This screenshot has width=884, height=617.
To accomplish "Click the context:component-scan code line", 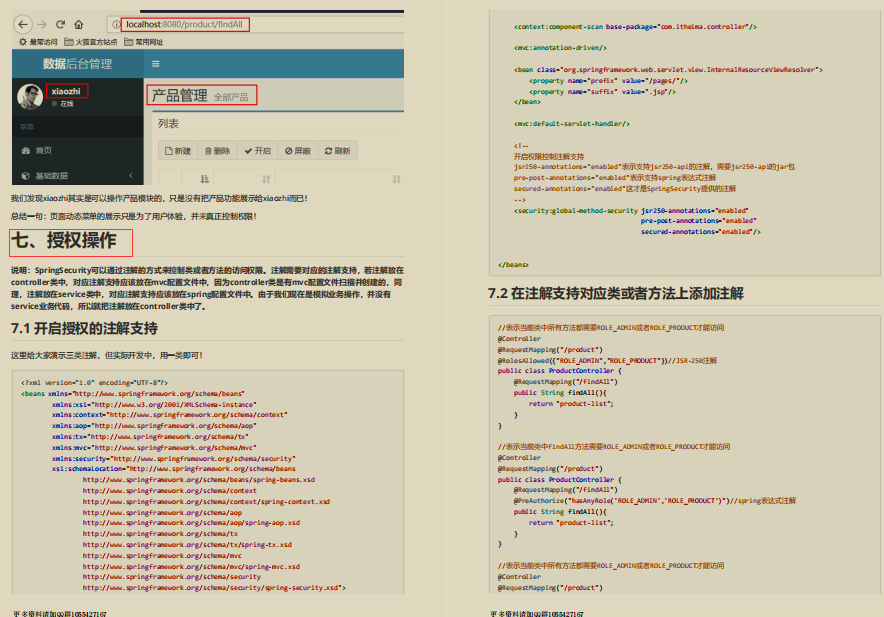I will (635, 27).
